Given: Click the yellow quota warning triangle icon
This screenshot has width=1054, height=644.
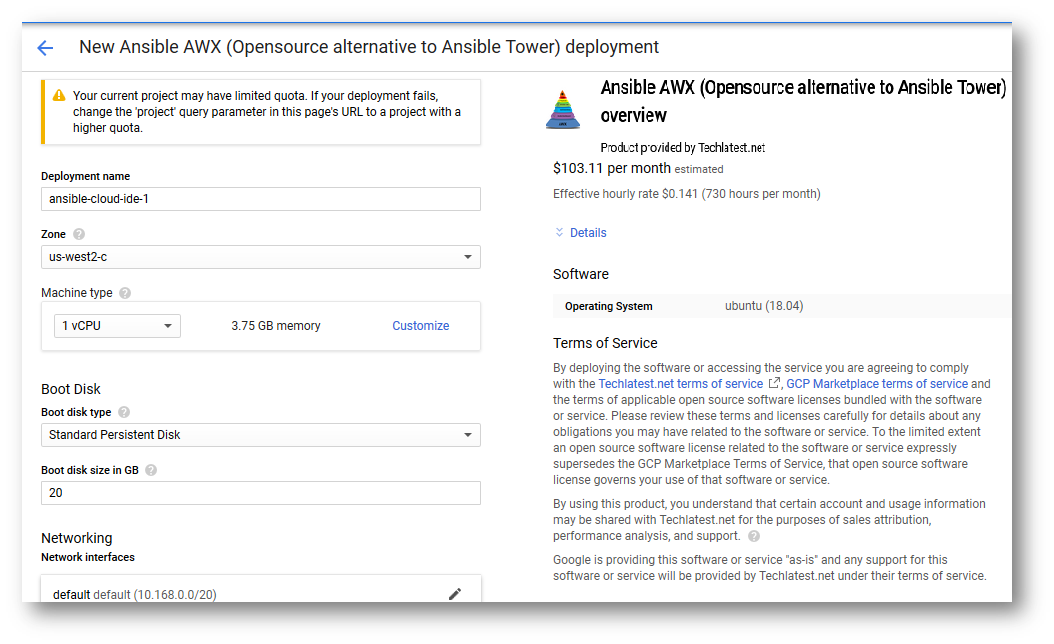Looking at the screenshot, I should (x=59, y=95).
